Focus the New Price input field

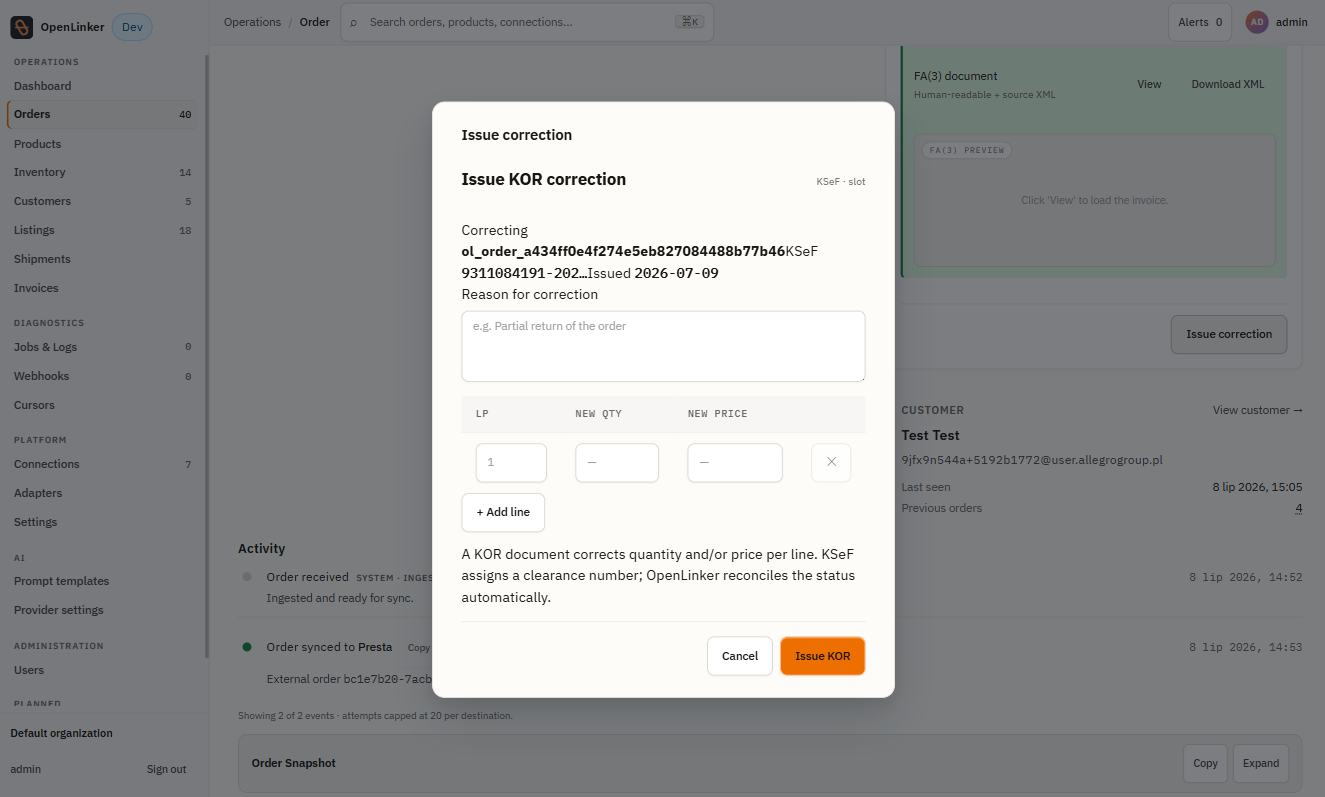pos(735,463)
